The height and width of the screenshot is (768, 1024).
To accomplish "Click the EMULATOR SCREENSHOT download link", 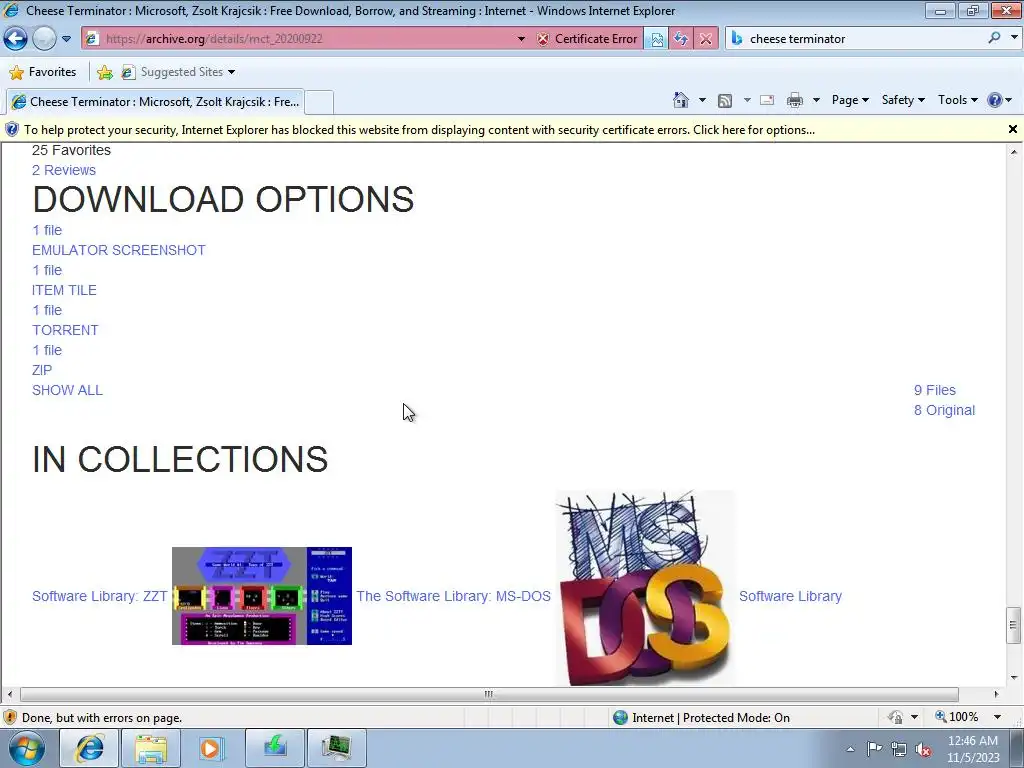I will point(119,250).
